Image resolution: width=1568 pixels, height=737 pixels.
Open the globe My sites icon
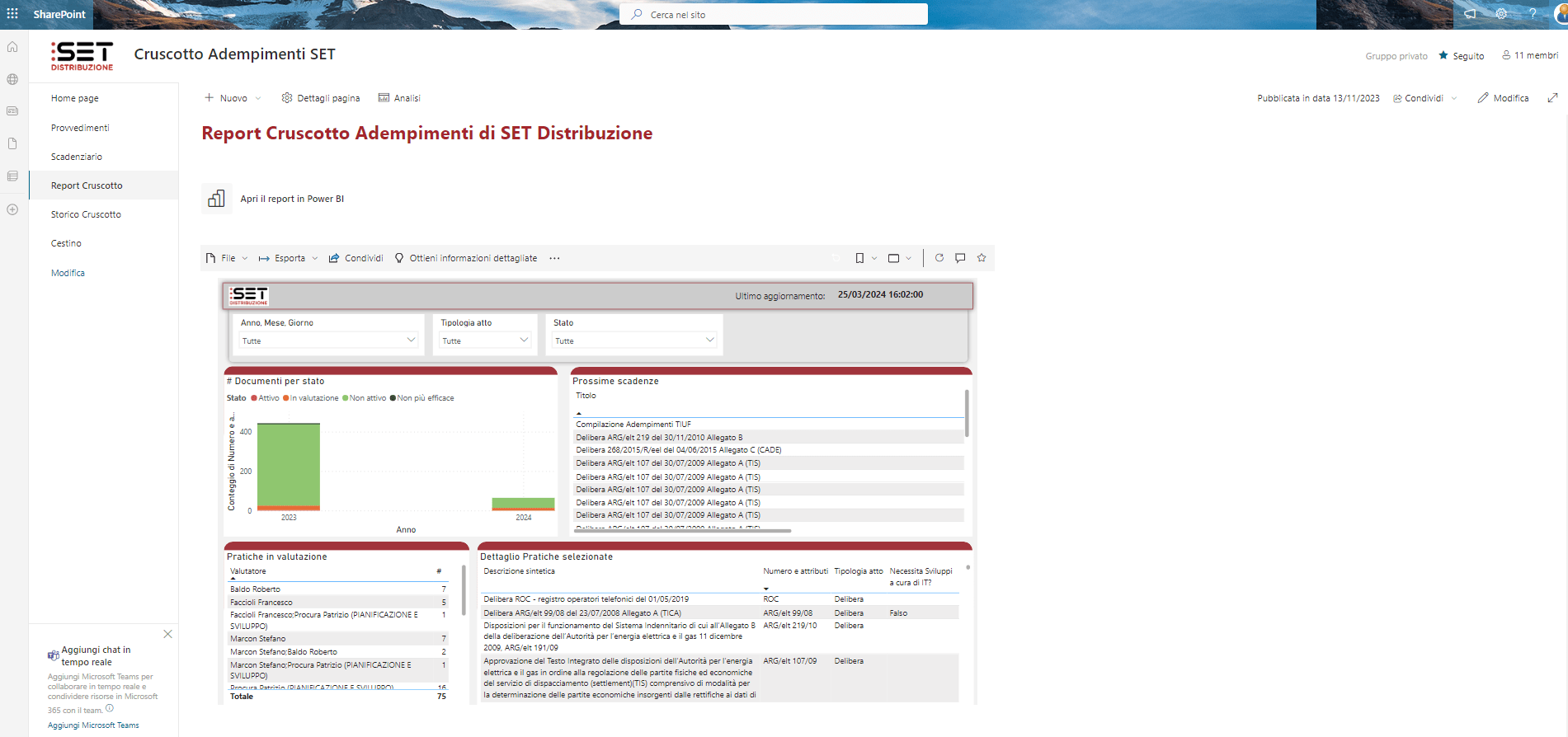click(x=12, y=79)
